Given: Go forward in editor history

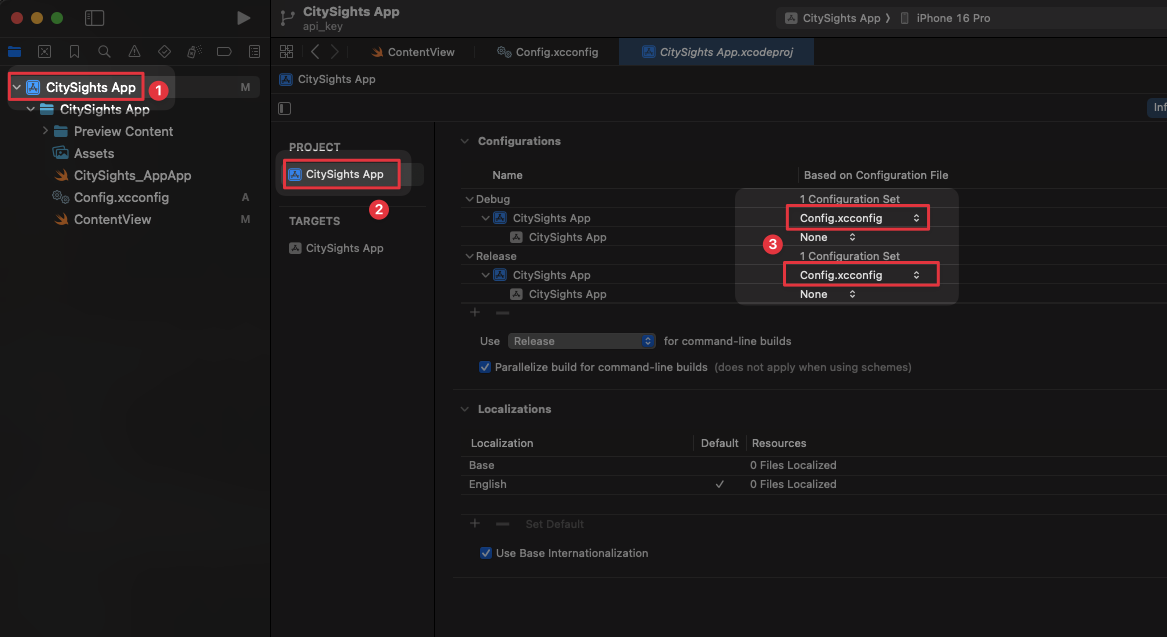Looking at the screenshot, I should [335, 51].
